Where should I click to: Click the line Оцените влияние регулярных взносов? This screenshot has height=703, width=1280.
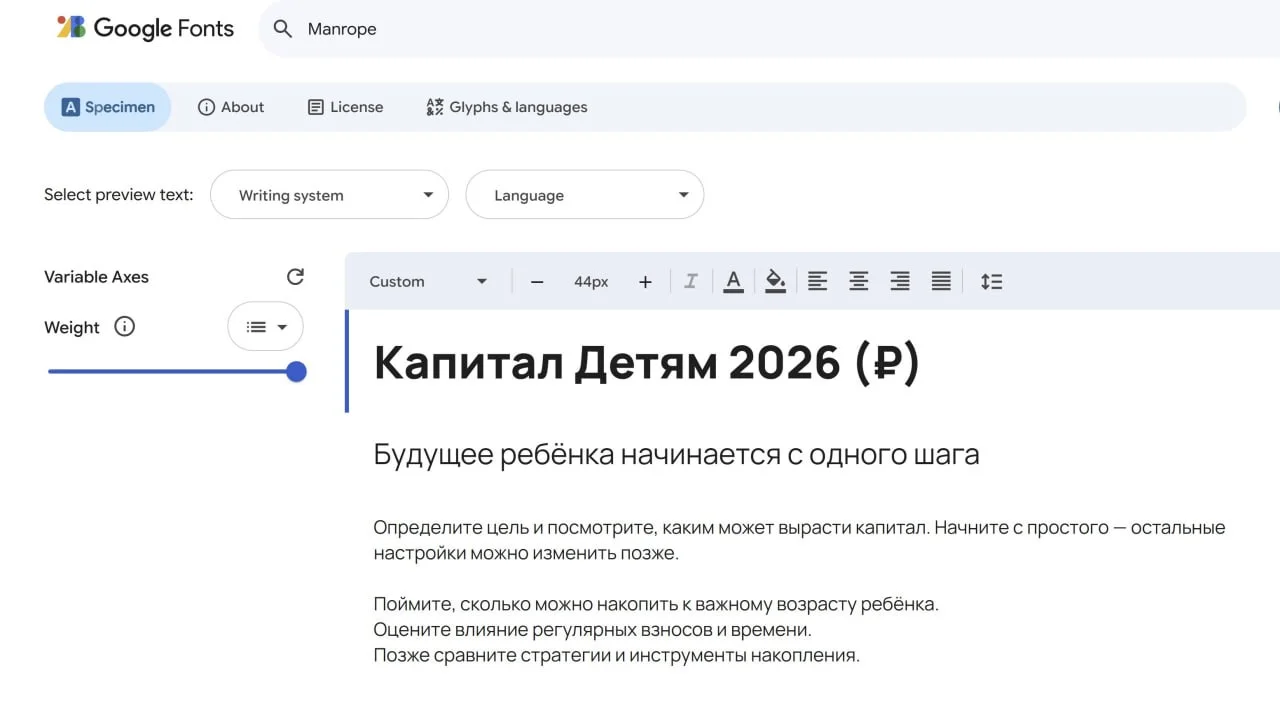click(592, 630)
